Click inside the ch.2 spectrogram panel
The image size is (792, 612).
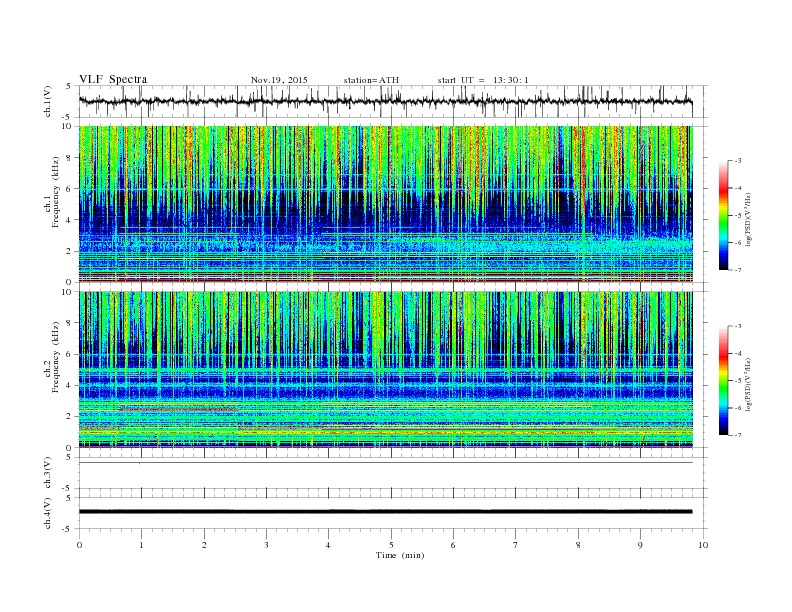click(x=386, y=370)
